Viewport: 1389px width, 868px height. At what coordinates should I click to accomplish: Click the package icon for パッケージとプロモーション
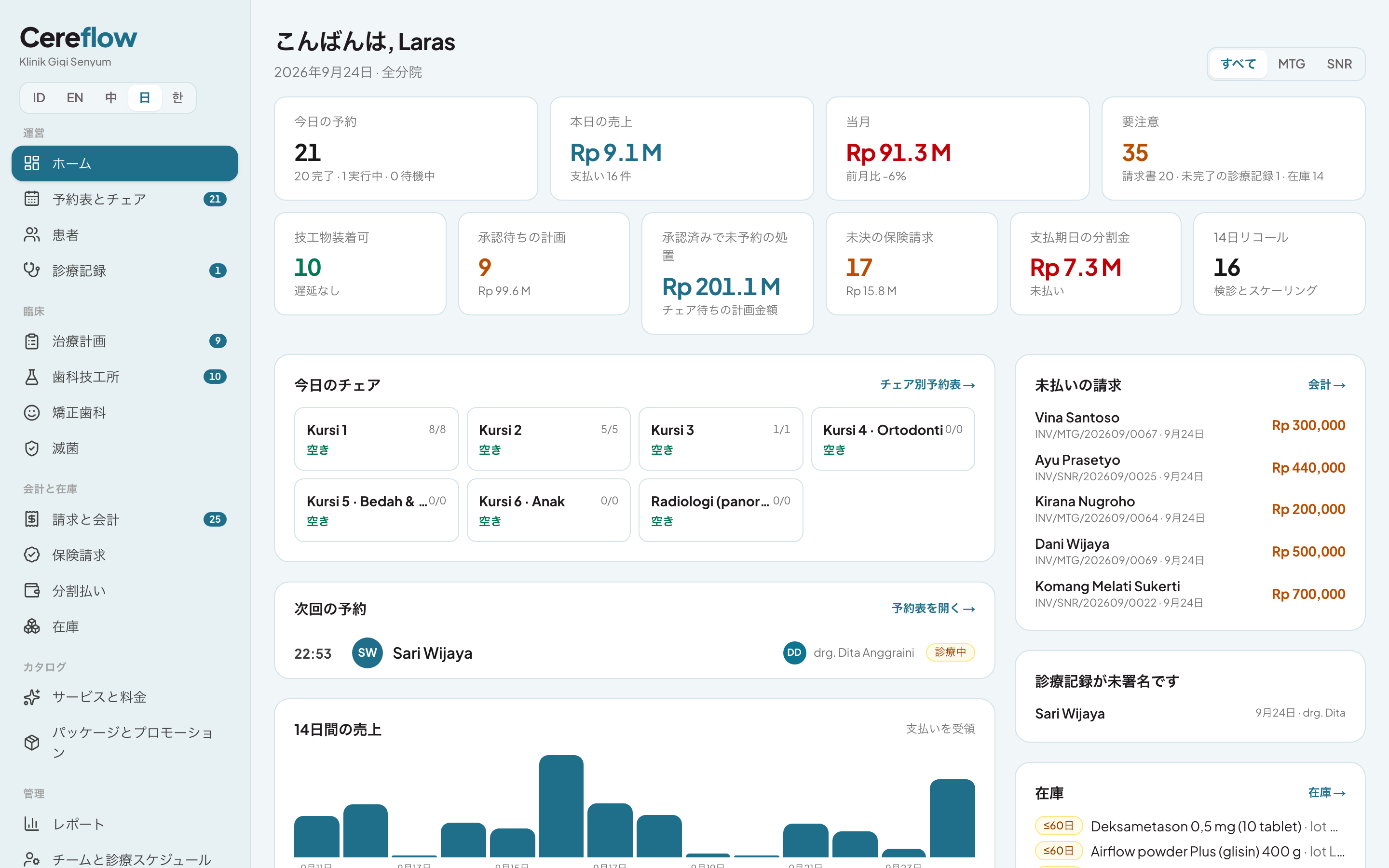pos(31,743)
